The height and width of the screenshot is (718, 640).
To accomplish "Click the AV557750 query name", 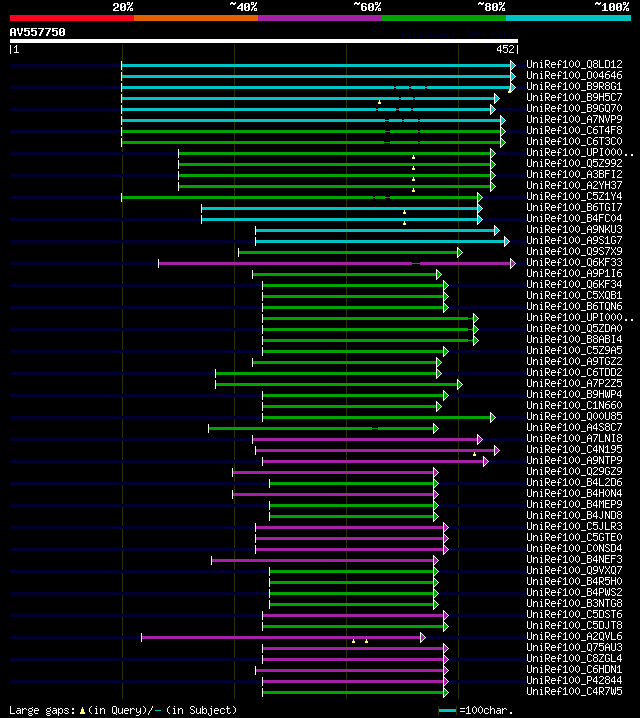I will pyautogui.click(x=38, y=32).
